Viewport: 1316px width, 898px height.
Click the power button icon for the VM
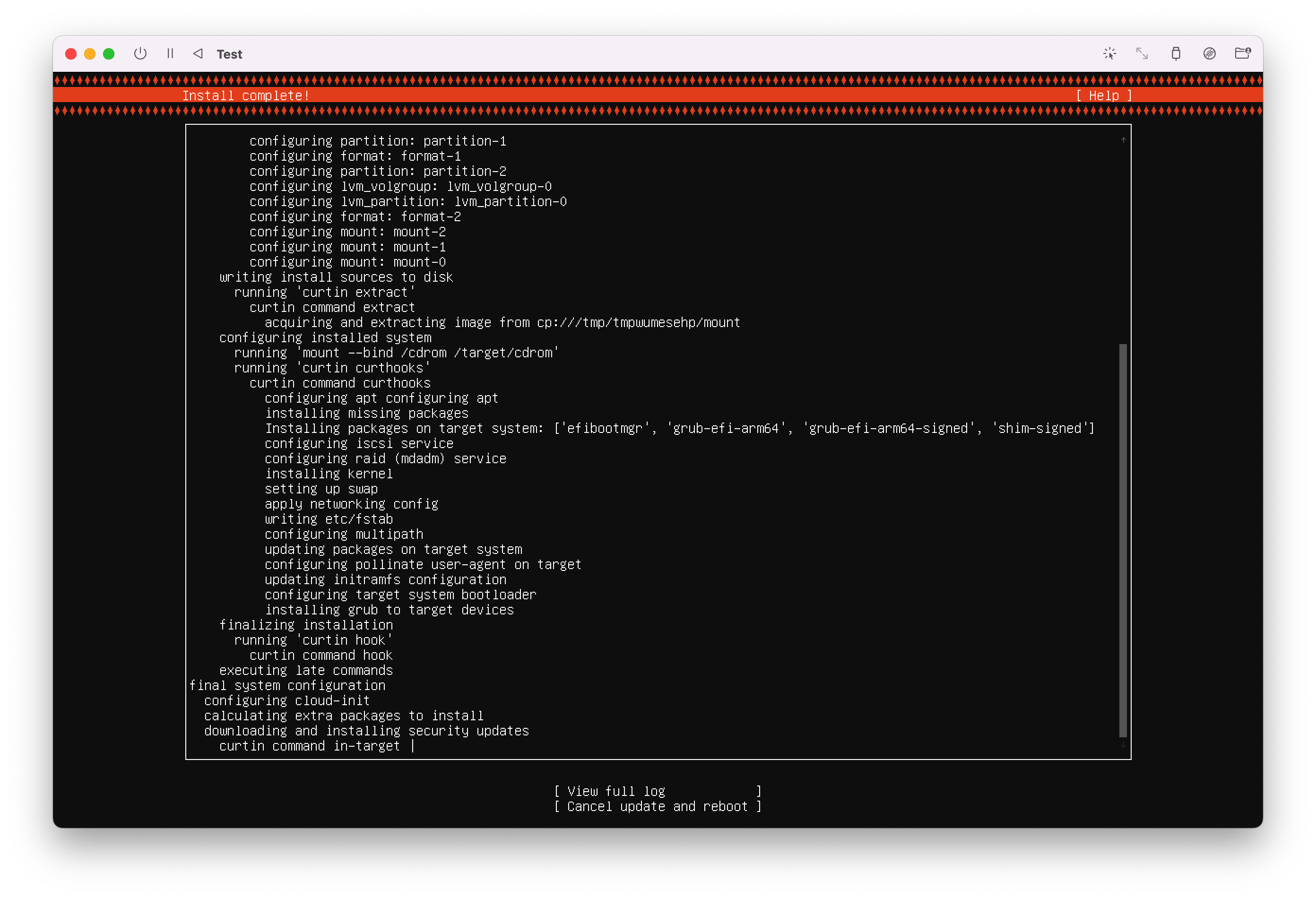[x=140, y=54]
